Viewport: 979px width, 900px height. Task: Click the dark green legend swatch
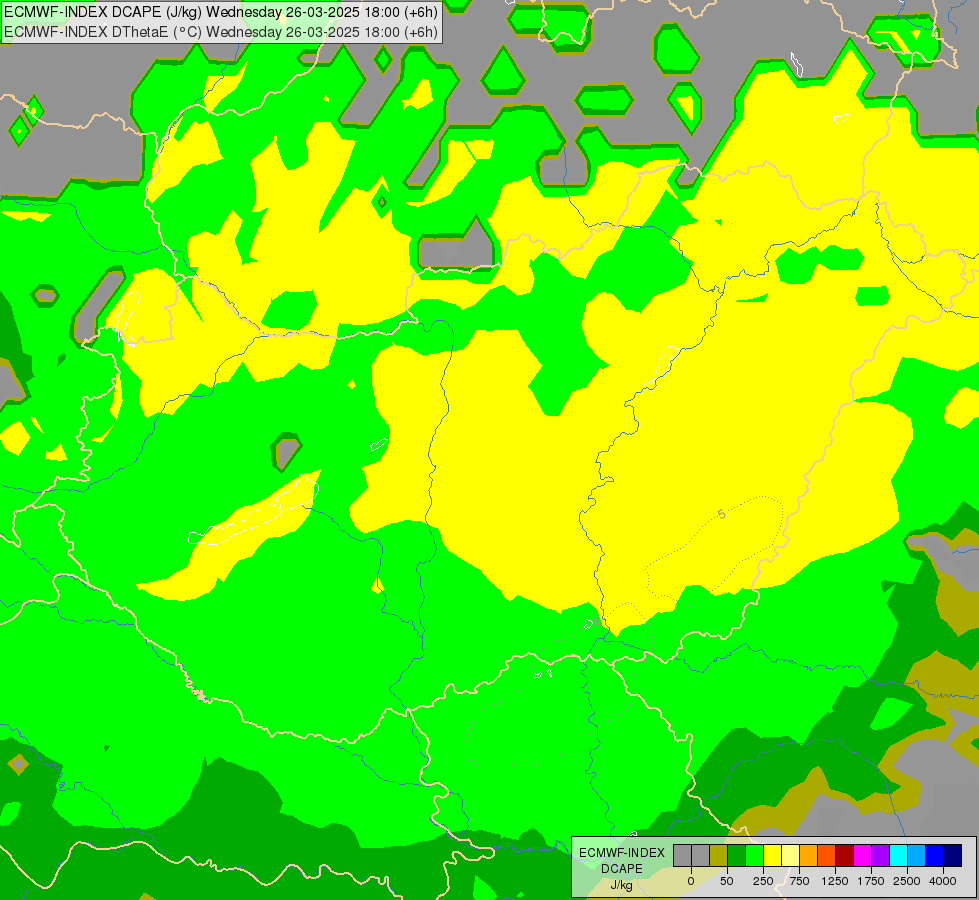736,855
